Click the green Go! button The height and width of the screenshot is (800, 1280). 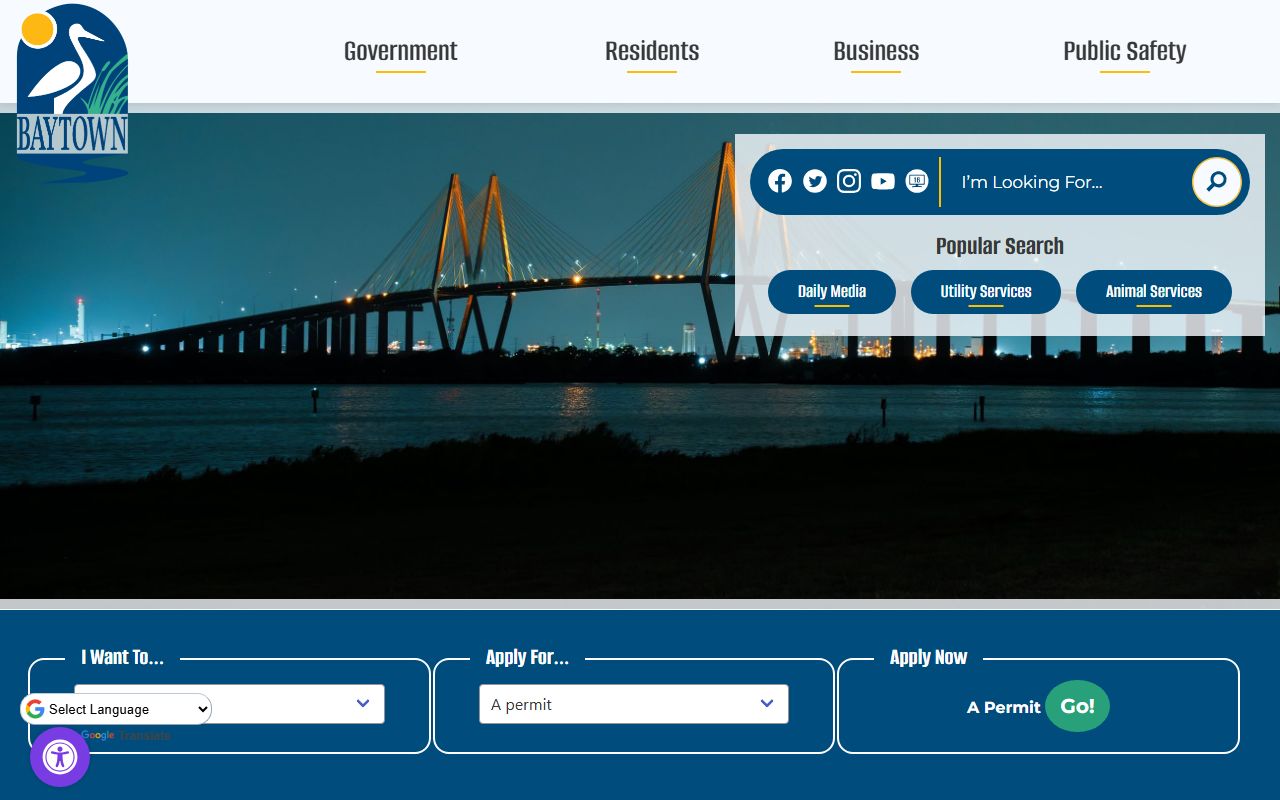[x=1077, y=706]
